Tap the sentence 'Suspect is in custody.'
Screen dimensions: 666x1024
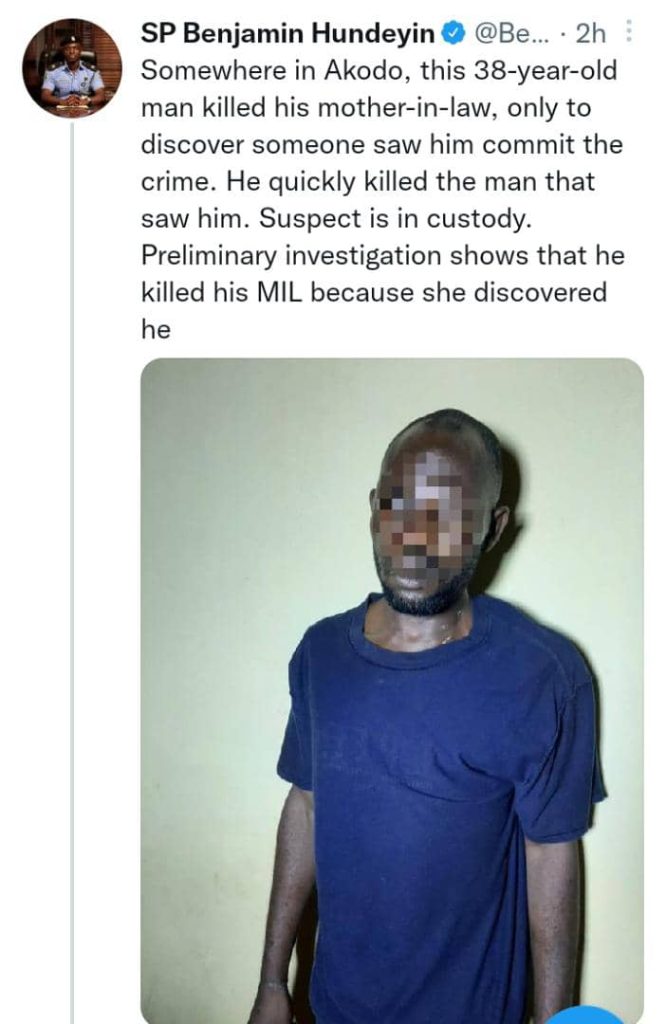(396, 219)
